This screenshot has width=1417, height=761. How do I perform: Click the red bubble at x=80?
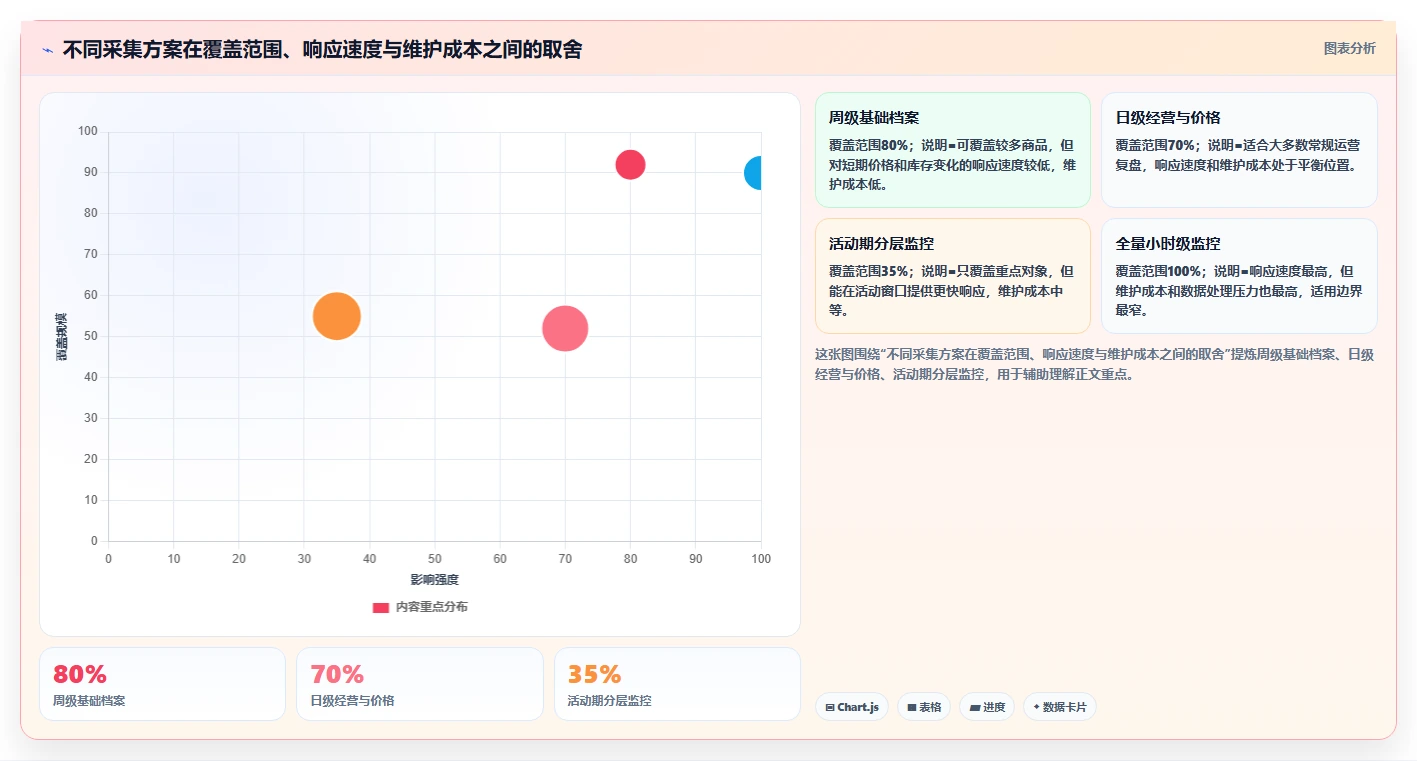coord(630,164)
